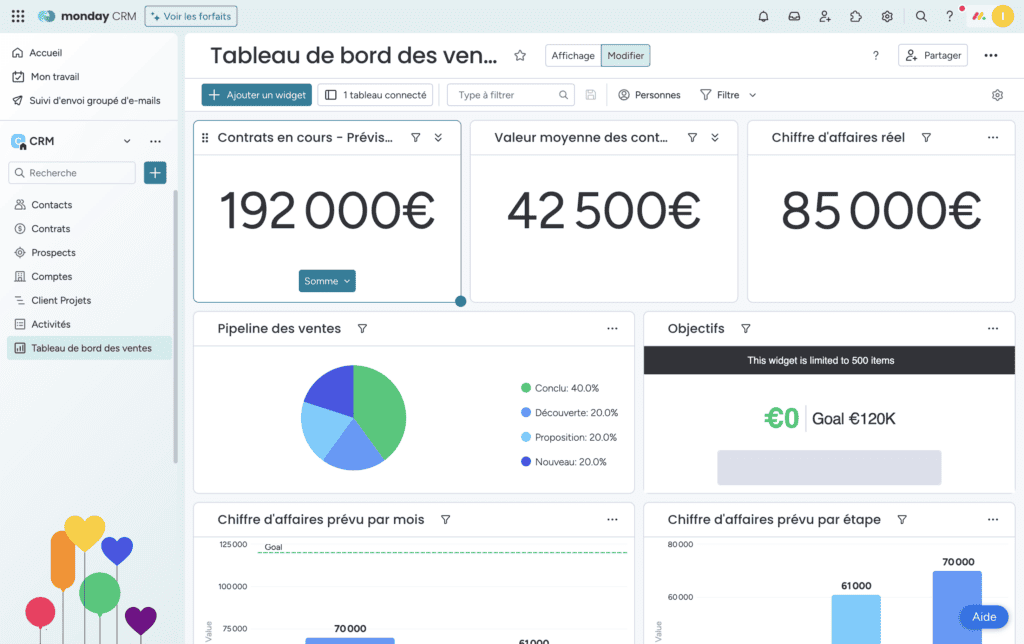Favorite the dashboard using the star
Viewport: 1024px width, 644px height.
pos(519,56)
